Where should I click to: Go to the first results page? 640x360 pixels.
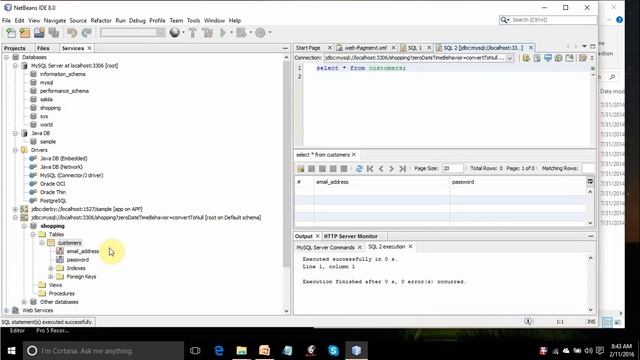370,169
